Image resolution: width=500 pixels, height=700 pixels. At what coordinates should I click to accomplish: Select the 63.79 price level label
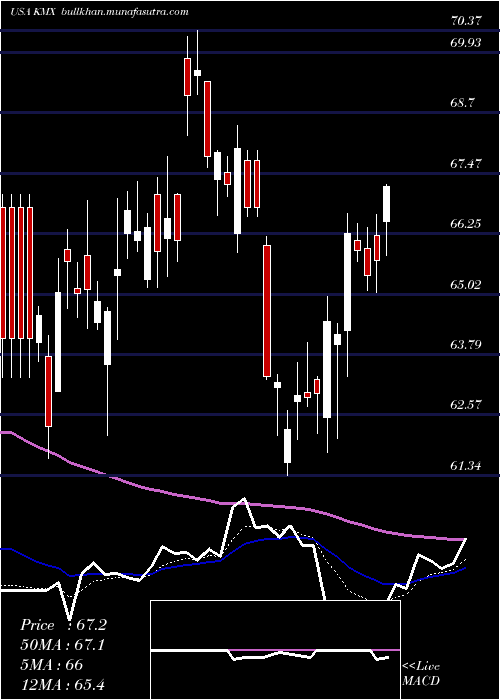(466, 345)
